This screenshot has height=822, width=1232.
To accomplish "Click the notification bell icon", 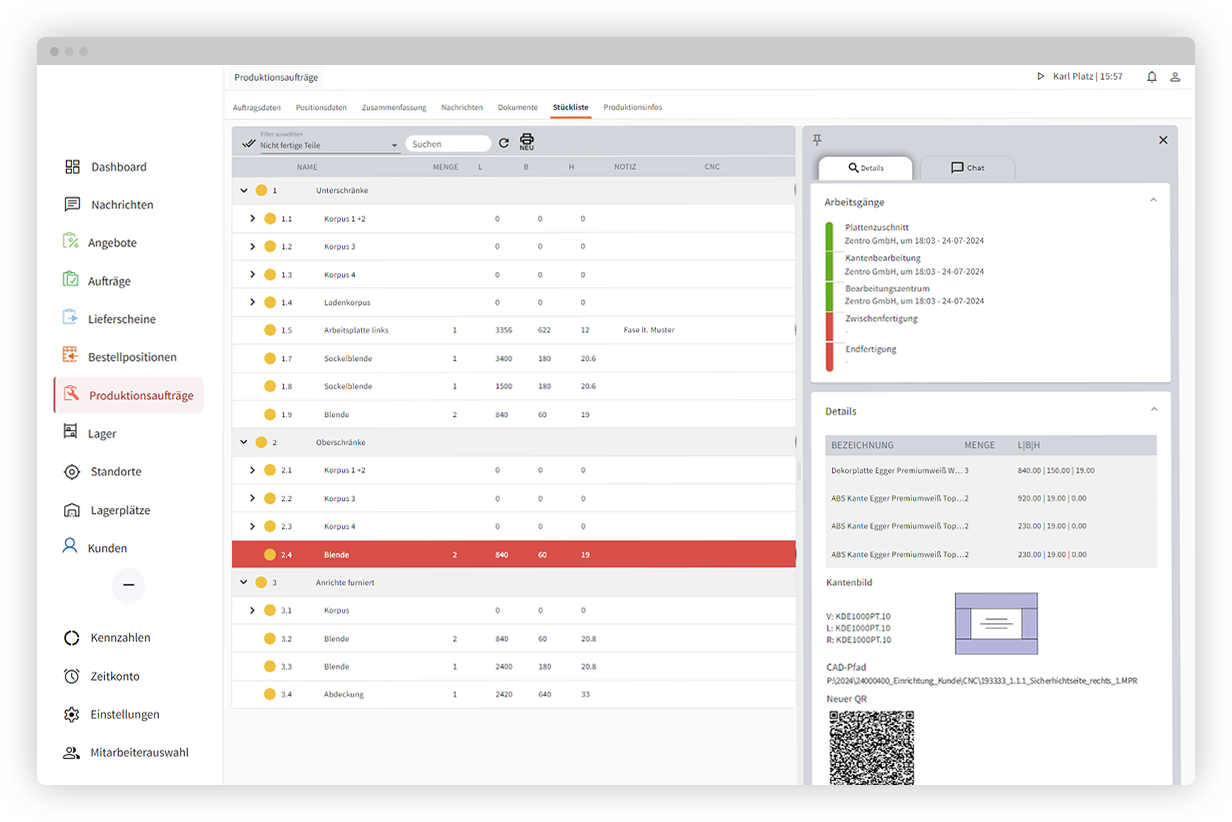I will [1152, 77].
